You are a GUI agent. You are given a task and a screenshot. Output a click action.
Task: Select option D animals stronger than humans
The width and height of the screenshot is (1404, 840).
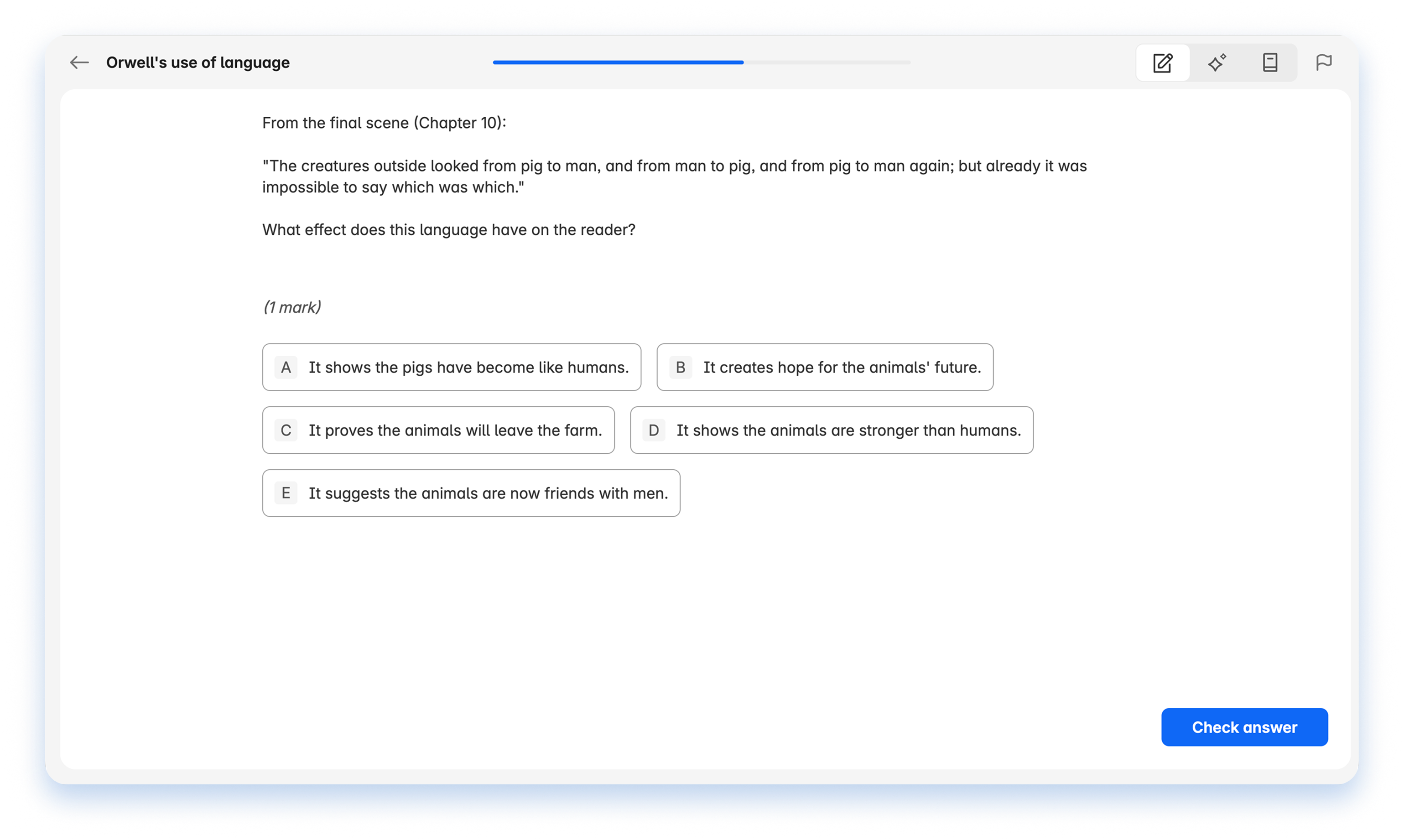click(848, 430)
